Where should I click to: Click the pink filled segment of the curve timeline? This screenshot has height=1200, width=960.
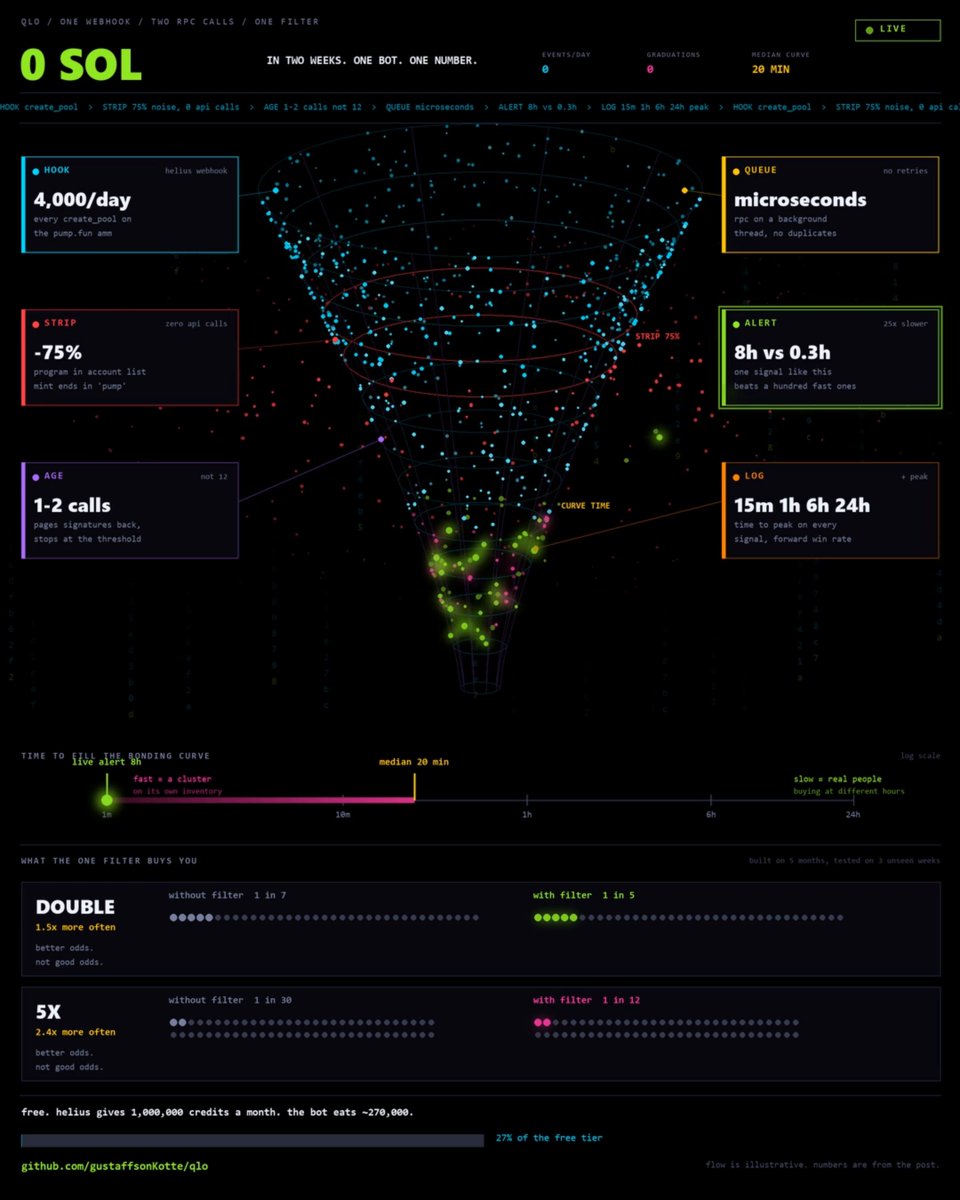click(262, 800)
